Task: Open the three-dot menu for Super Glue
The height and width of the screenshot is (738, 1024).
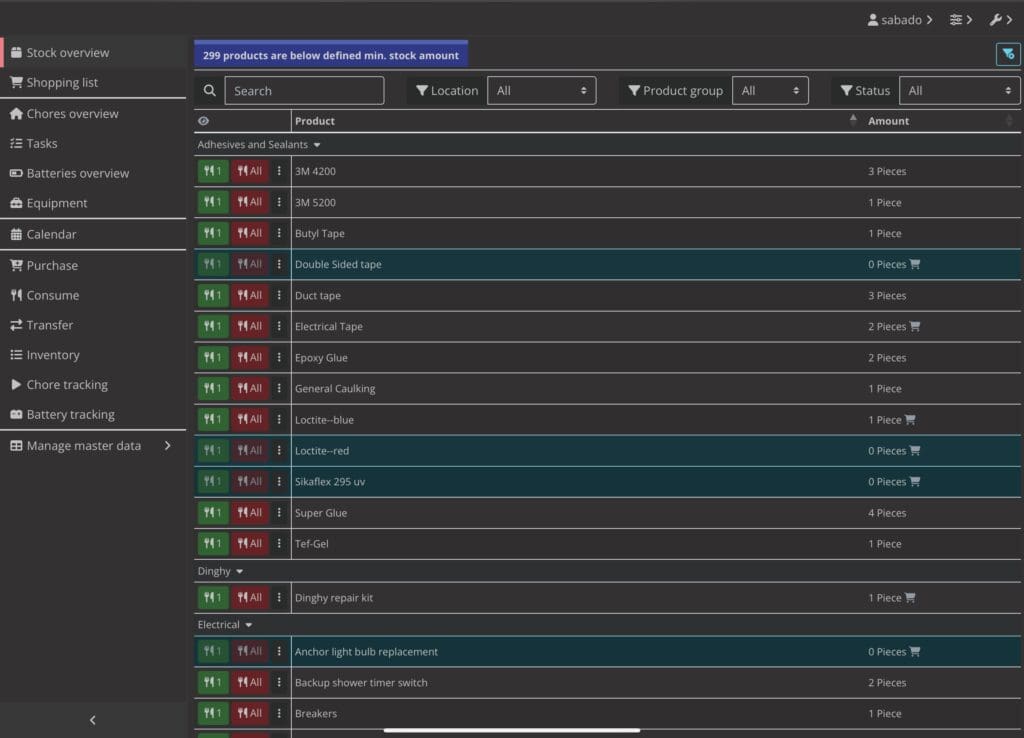Action: point(279,513)
